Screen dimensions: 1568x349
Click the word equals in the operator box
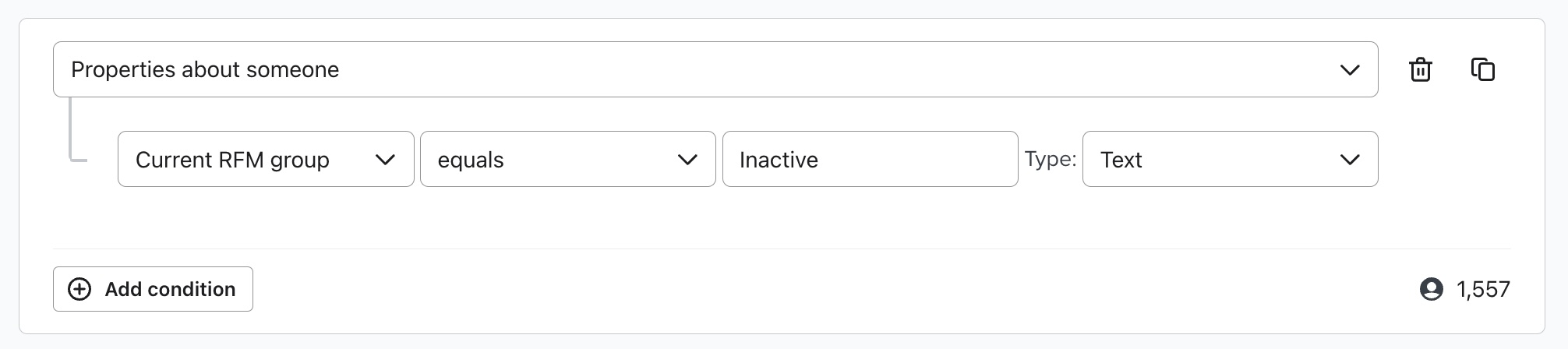[x=471, y=160]
